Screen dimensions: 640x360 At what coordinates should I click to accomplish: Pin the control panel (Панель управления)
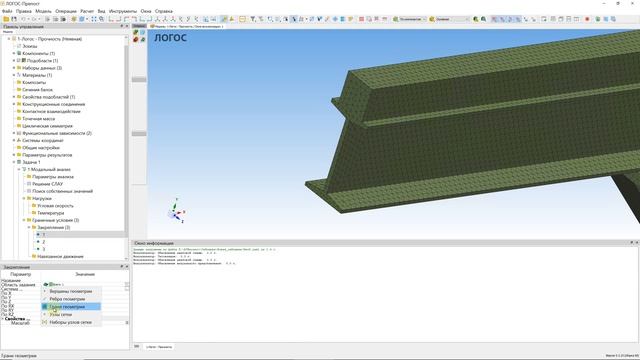pos(122,26)
